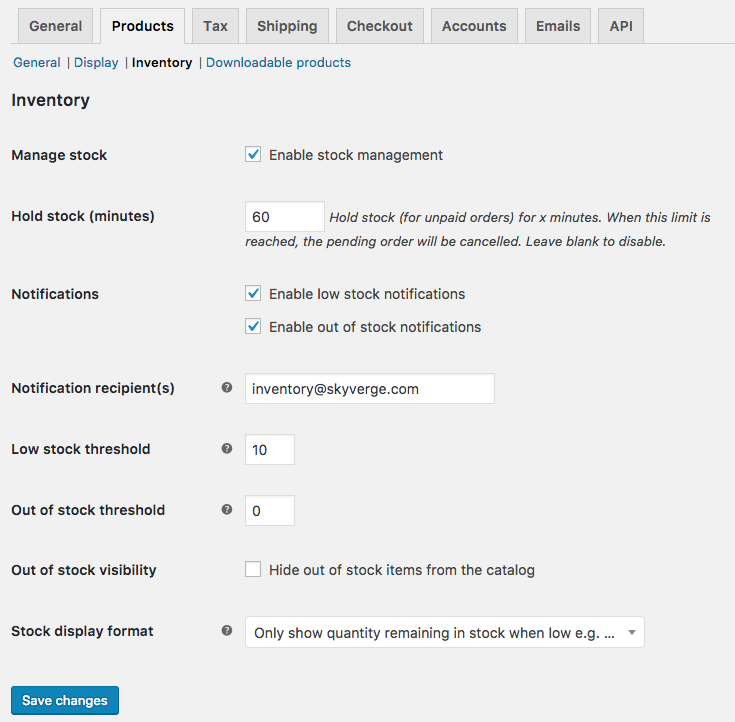The image size is (735, 722).
Task: Select the Inventory sub-section
Action: coord(162,62)
